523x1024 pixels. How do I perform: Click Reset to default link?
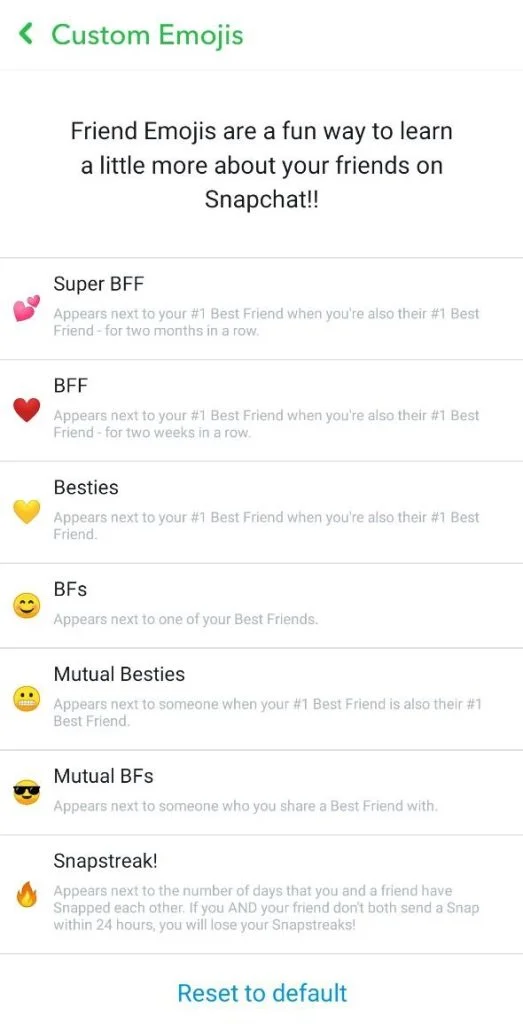point(262,993)
